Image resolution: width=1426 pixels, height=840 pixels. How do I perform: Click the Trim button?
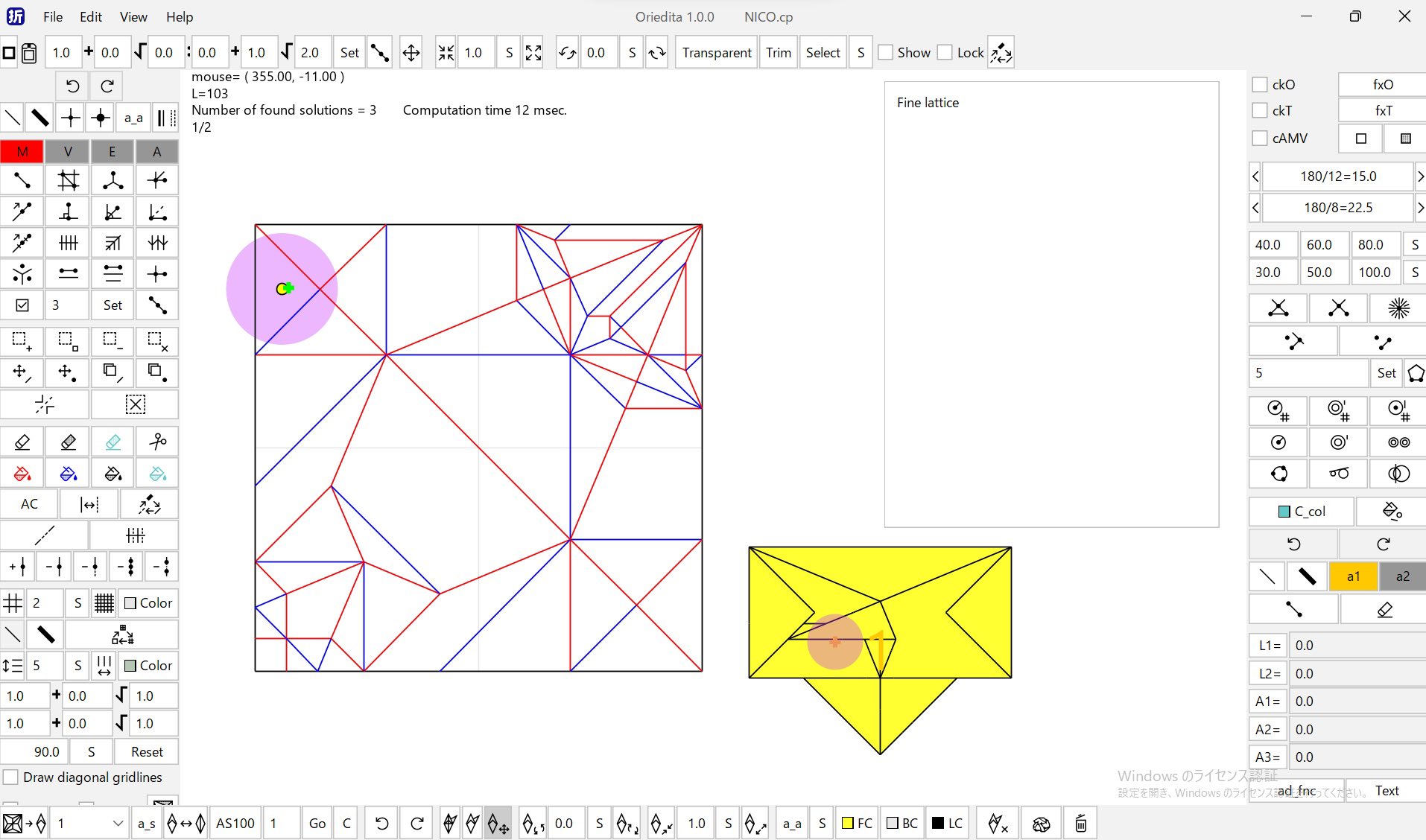tap(779, 53)
